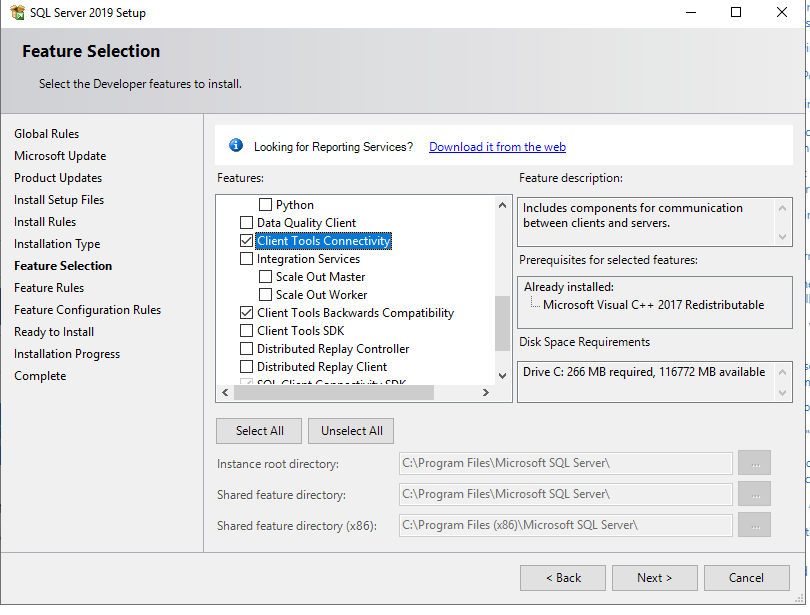
Task: Click the Instance root directory field
Action: [566, 463]
